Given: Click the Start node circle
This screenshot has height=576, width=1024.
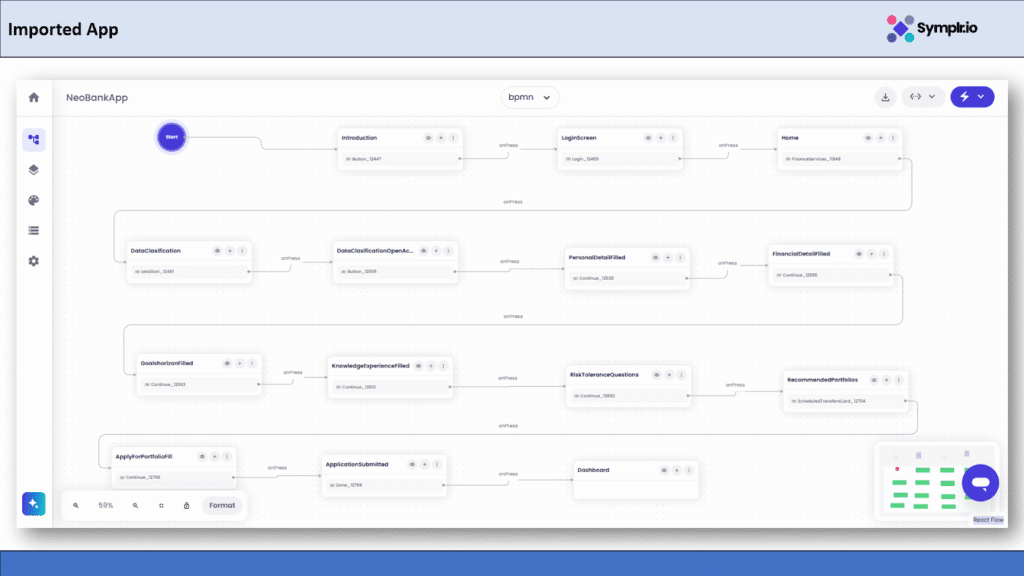Looking at the screenshot, I should coord(171,137).
